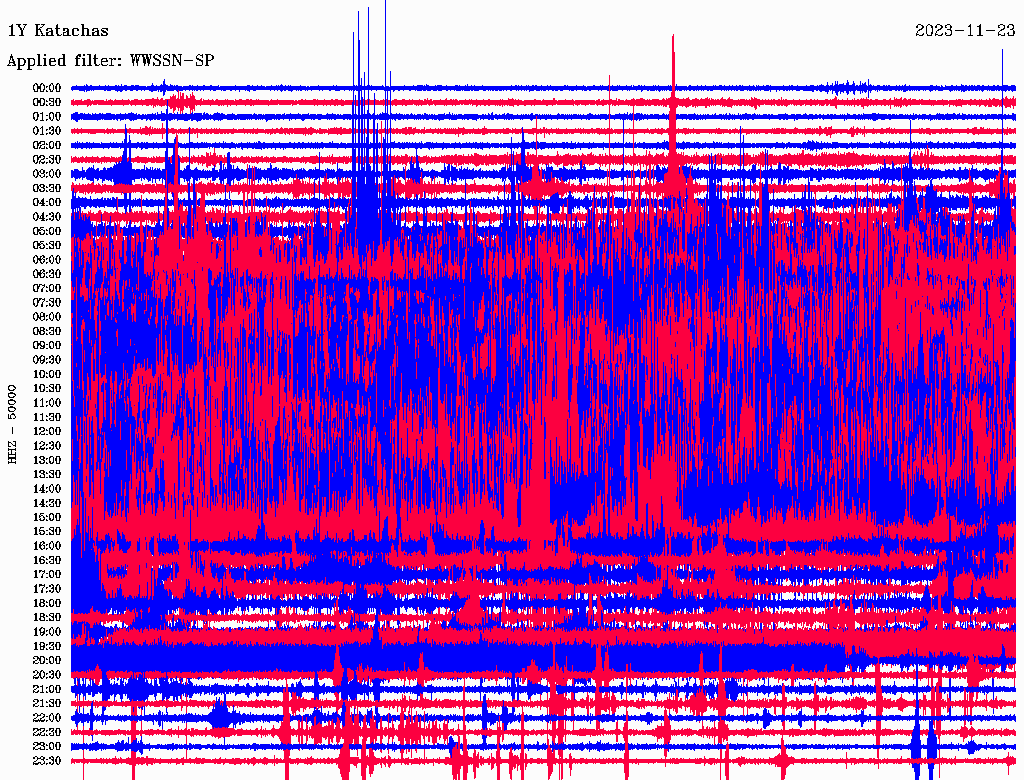1024x780 pixels.
Task: Click the 11:30 time label
Action: (x=47, y=417)
